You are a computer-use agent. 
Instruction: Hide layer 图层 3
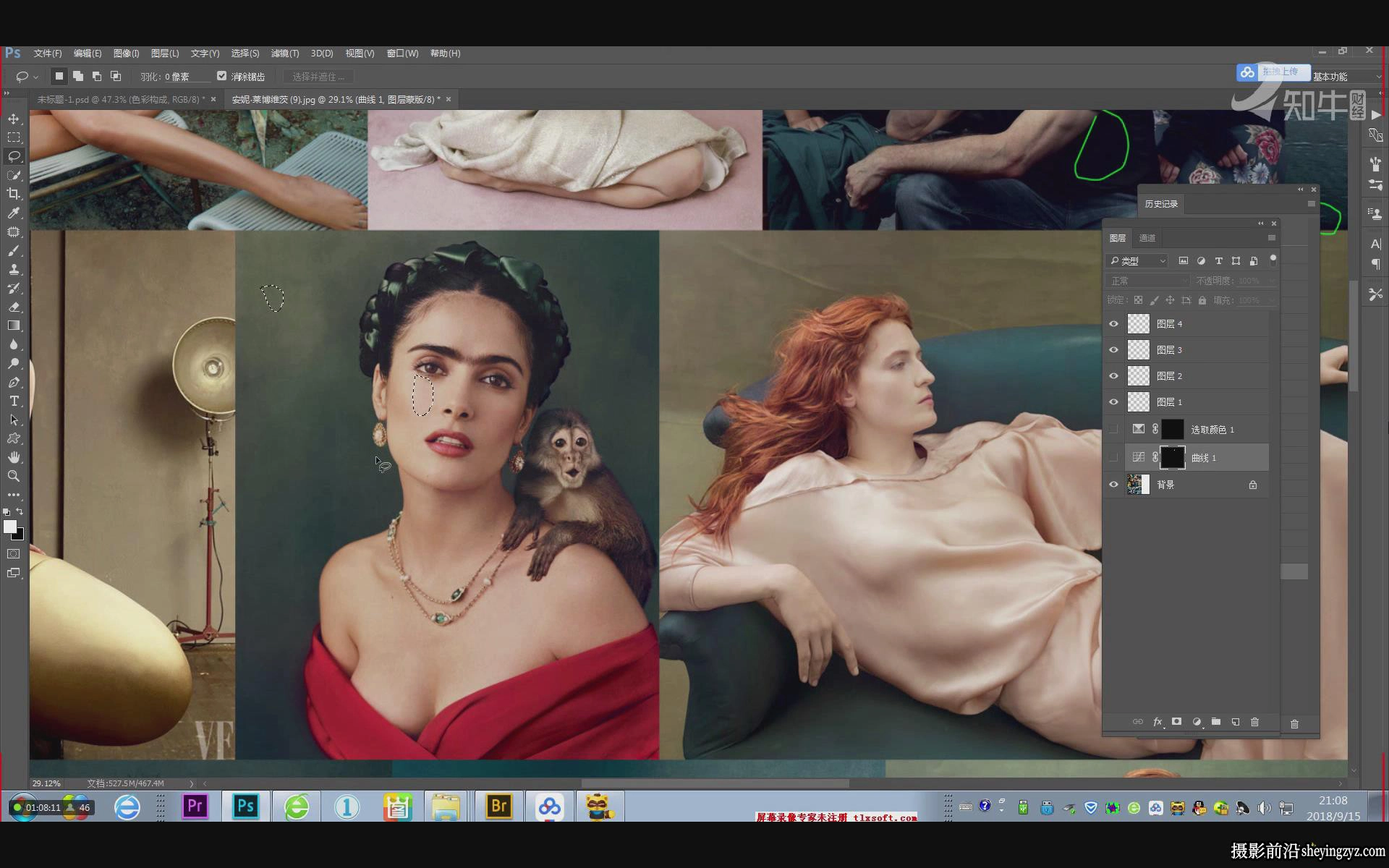pos(1114,350)
